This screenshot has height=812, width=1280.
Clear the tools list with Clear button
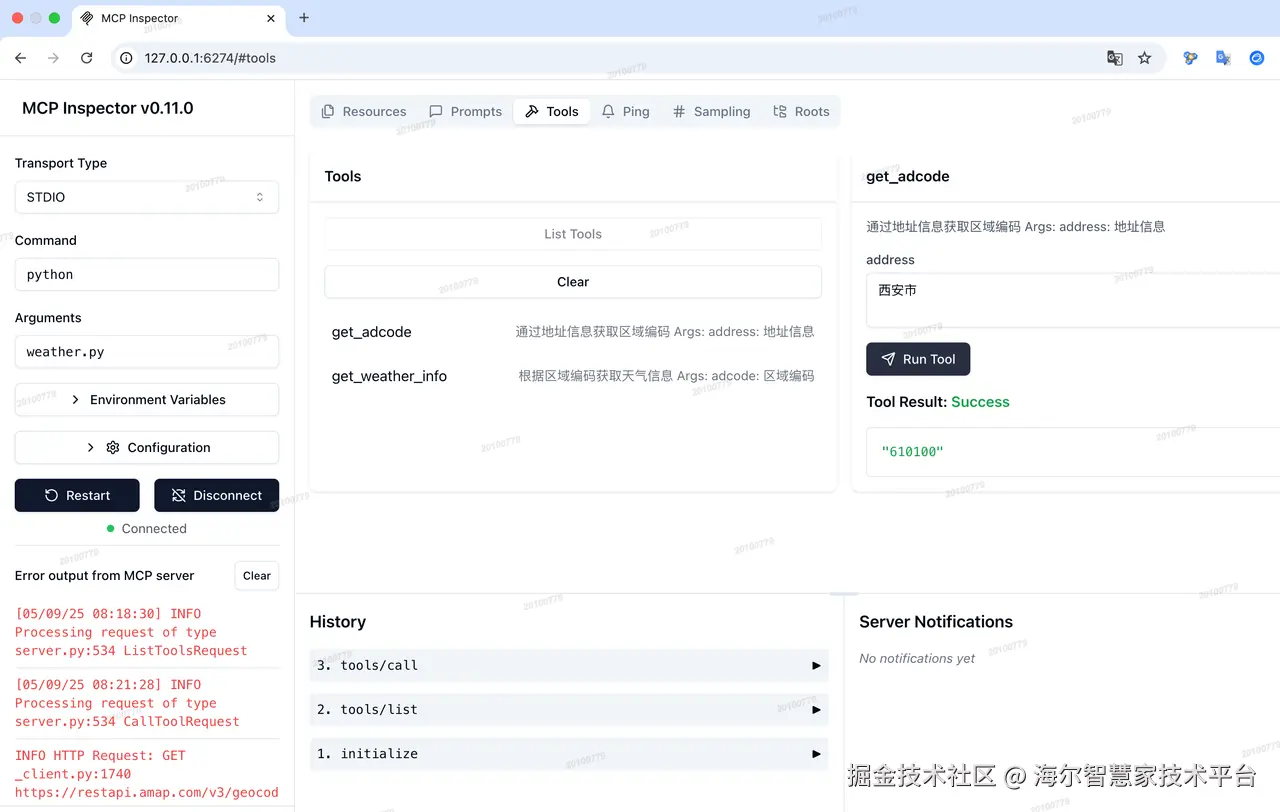573,282
